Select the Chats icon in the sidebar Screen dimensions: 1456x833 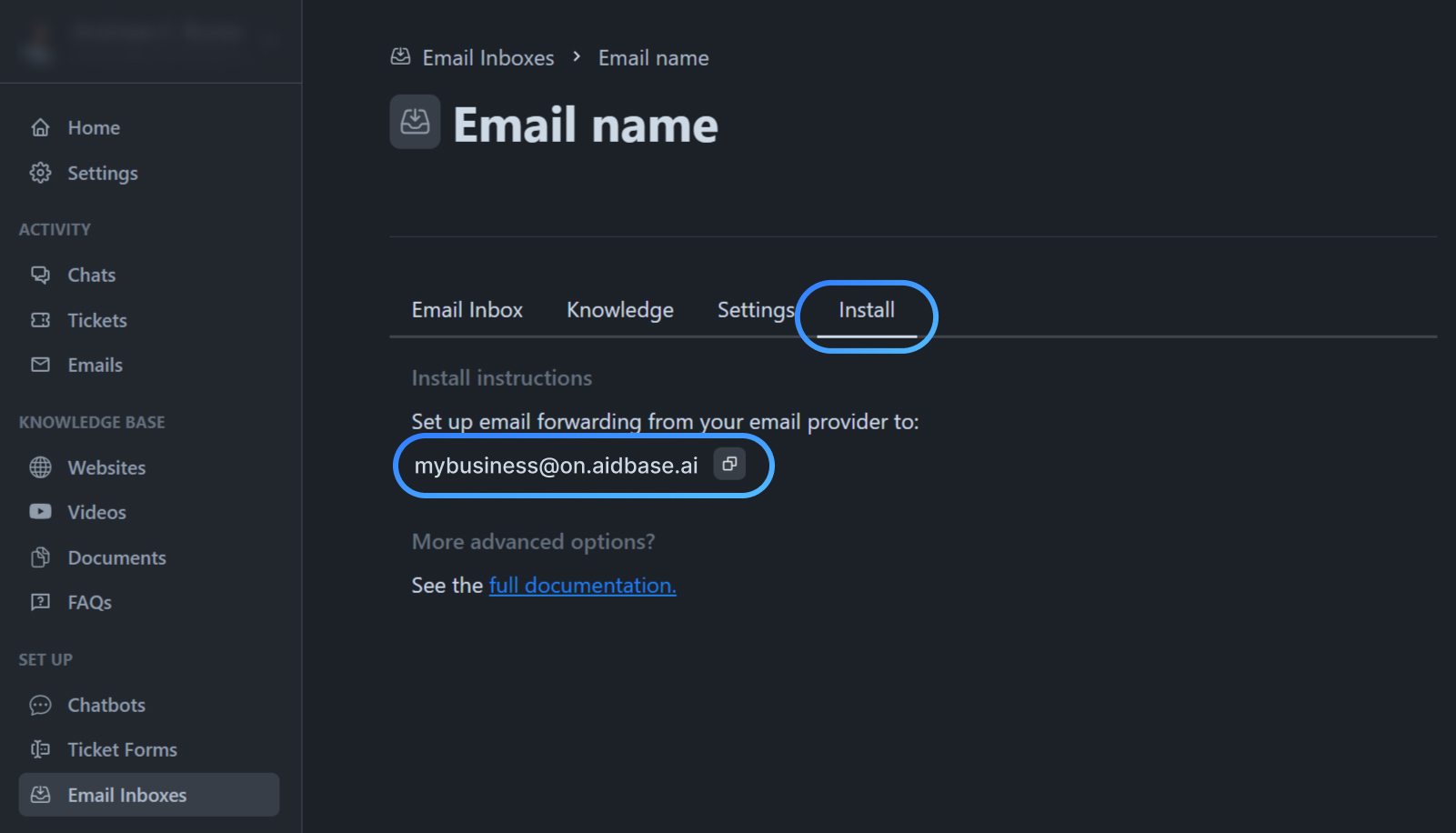(x=41, y=274)
